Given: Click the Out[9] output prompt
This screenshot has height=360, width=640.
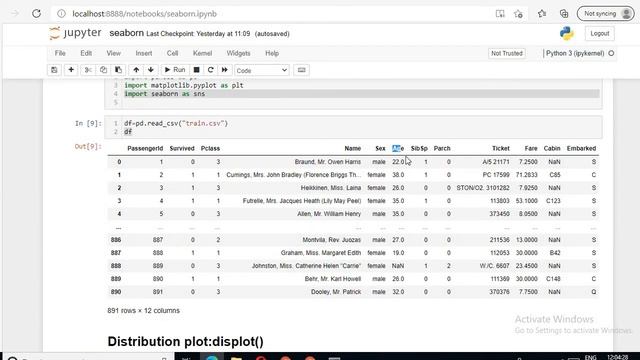Looking at the screenshot, I should coord(88,147).
